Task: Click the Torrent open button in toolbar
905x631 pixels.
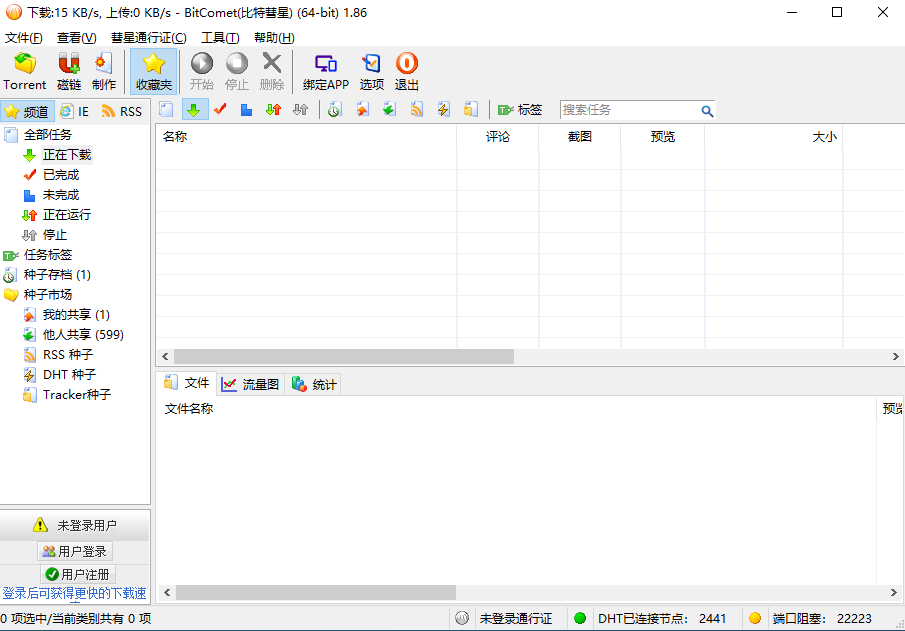Action: [x=25, y=71]
